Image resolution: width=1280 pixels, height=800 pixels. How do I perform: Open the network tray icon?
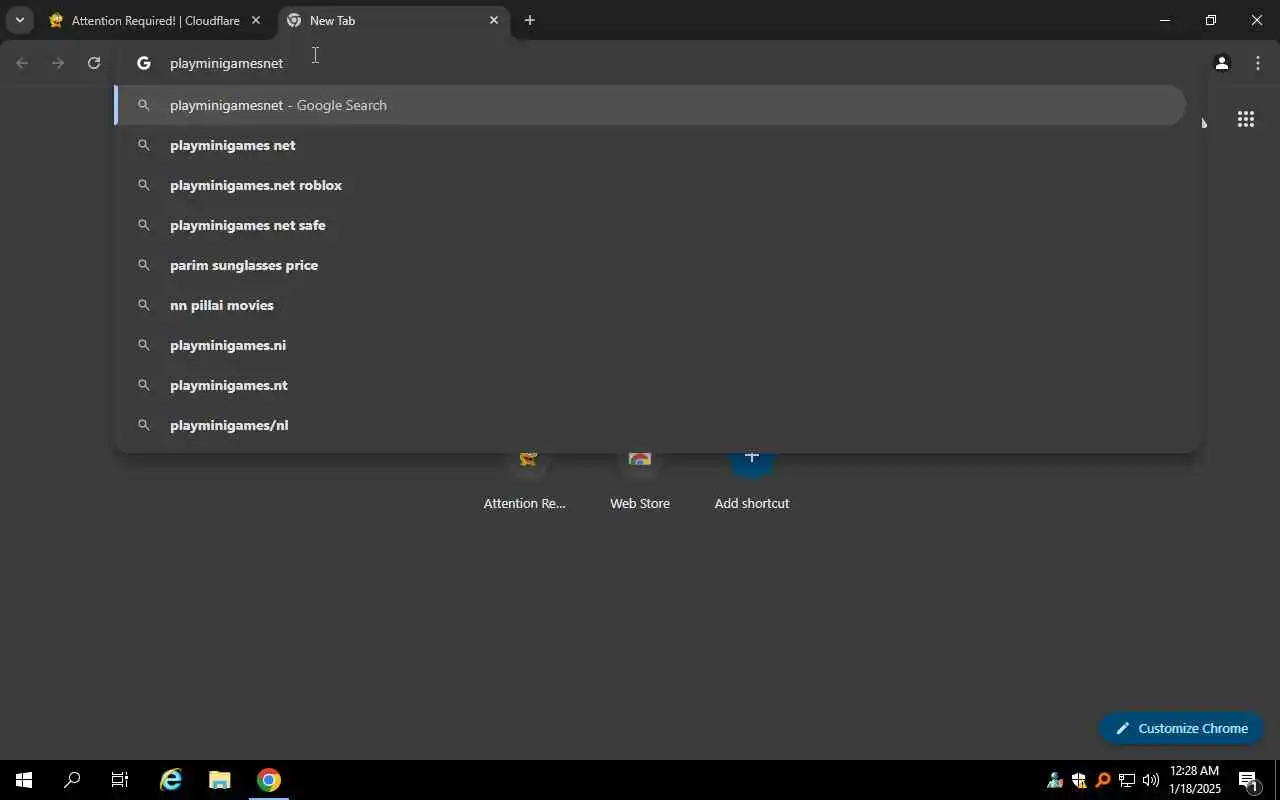(1126, 780)
